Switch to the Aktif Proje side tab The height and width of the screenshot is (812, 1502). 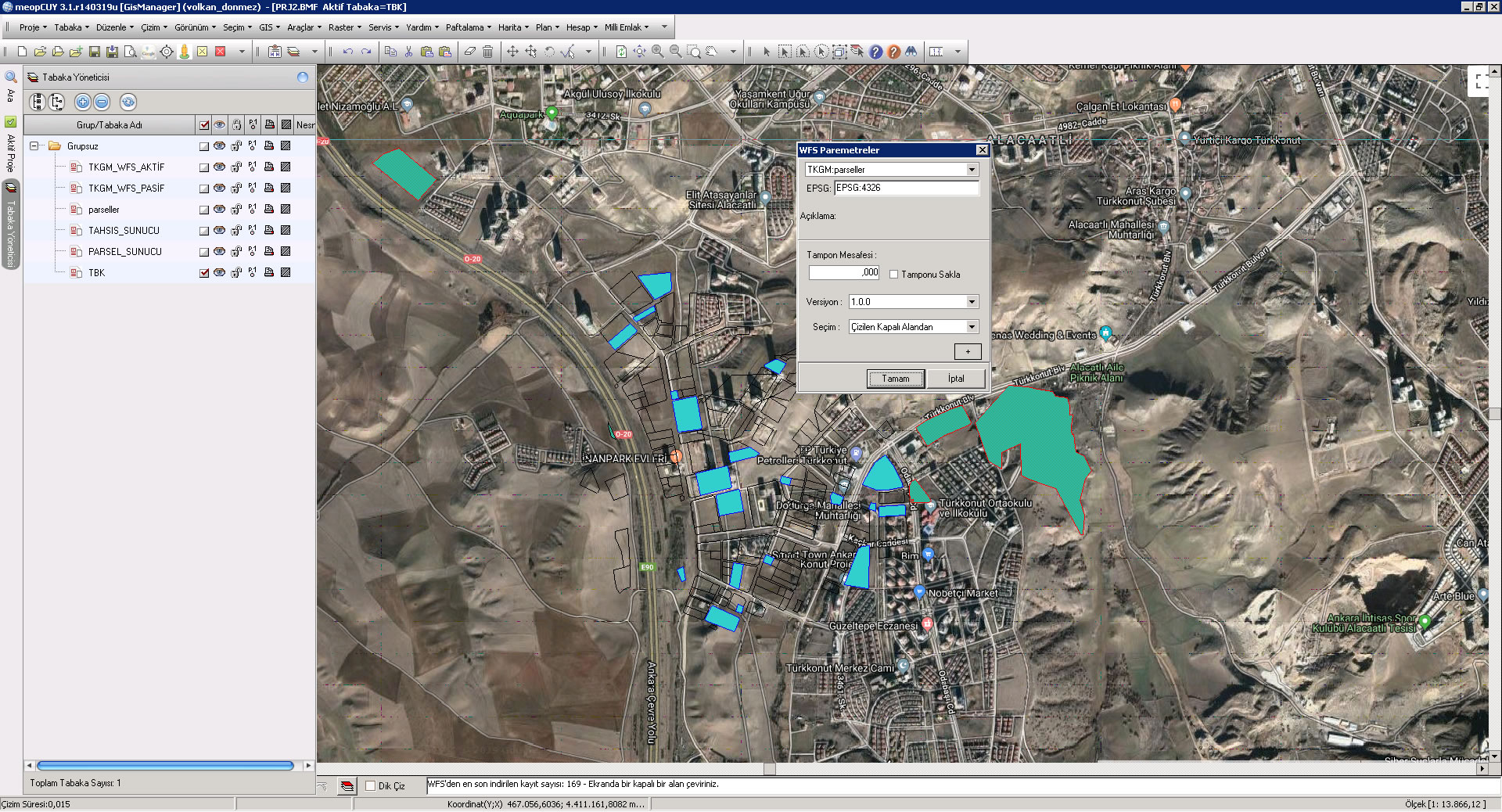10,145
